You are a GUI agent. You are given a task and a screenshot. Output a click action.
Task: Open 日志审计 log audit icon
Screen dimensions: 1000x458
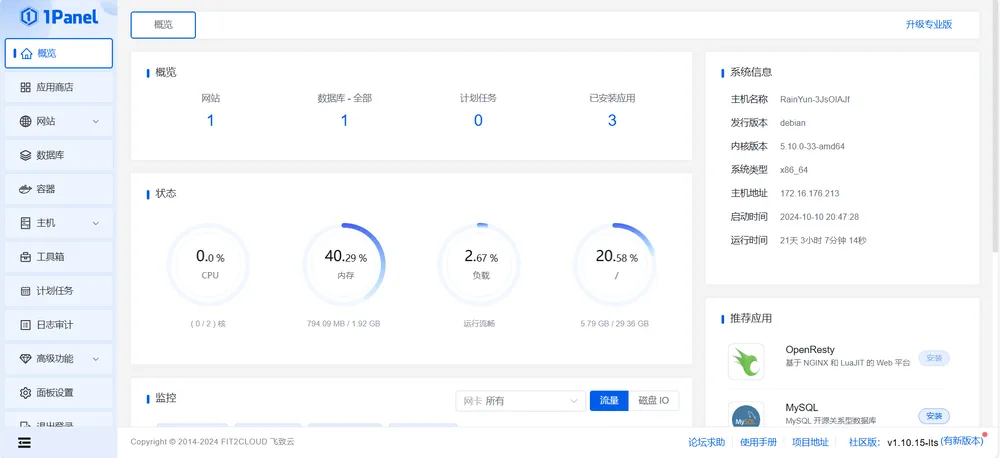[26, 325]
